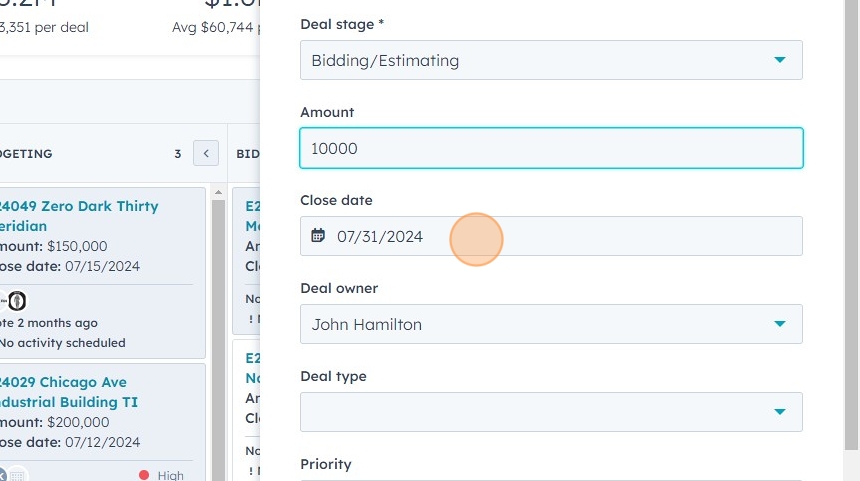Click the Deal owner label
Viewport: 860px width, 481px height.
pos(339,288)
